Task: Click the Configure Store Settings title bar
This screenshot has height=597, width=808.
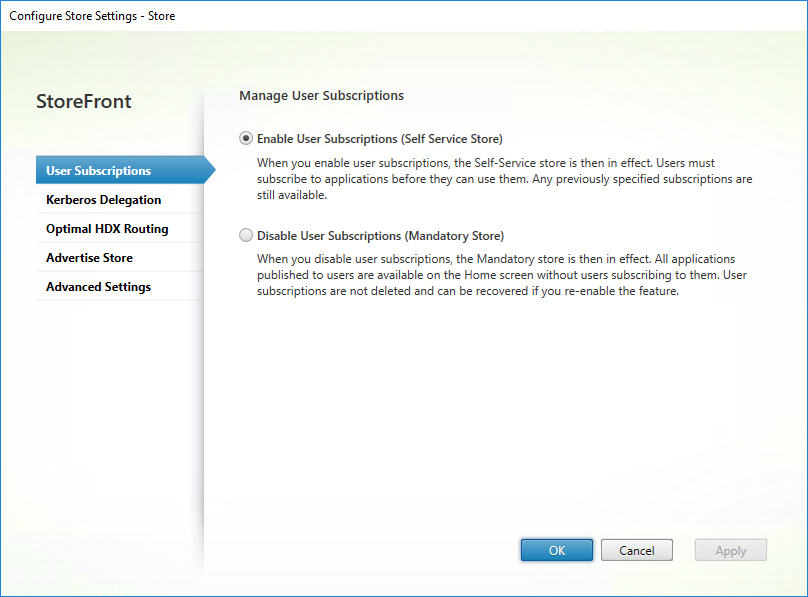Action: pos(92,16)
